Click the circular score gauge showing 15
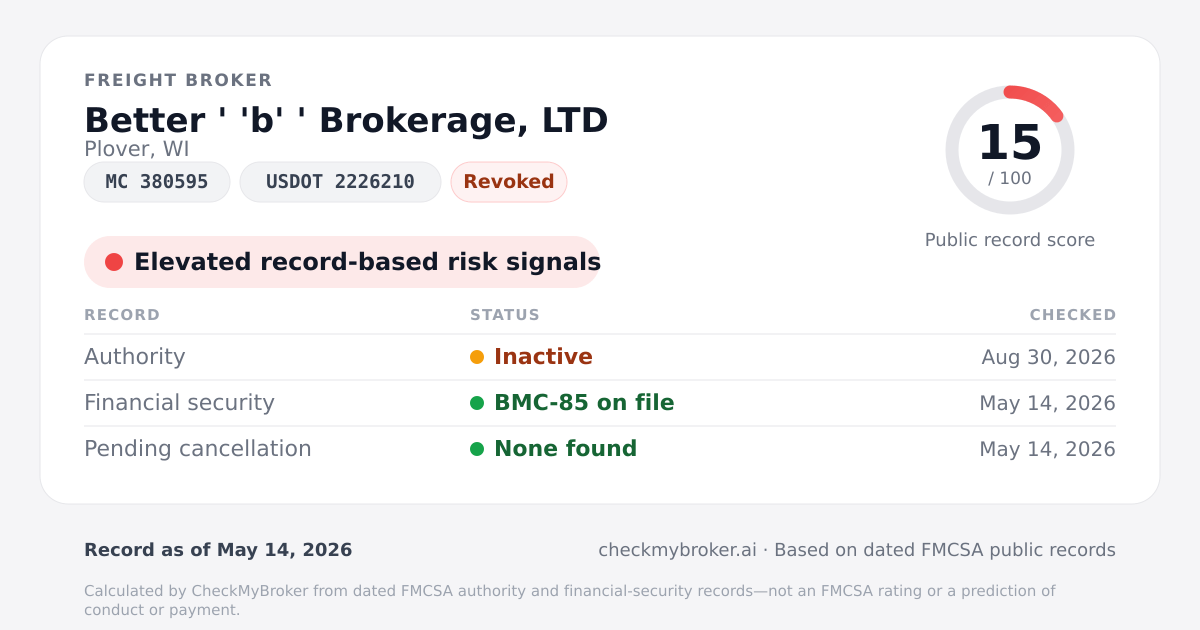The image size is (1200, 630). (x=1010, y=150)
